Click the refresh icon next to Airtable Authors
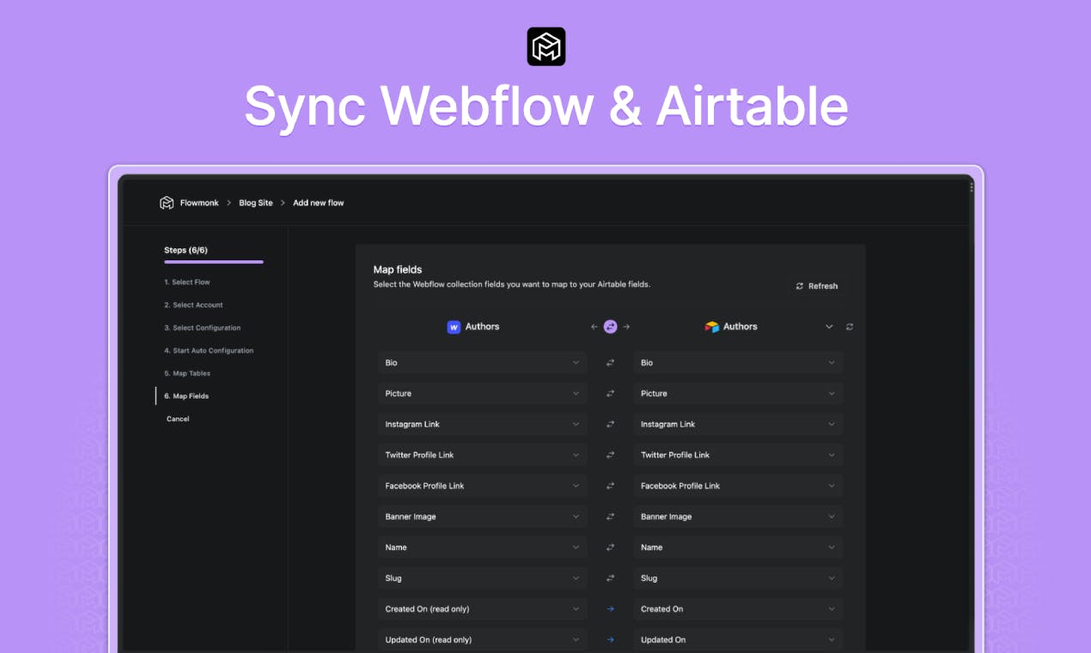1091x653 pixels. tap(849, 326)
